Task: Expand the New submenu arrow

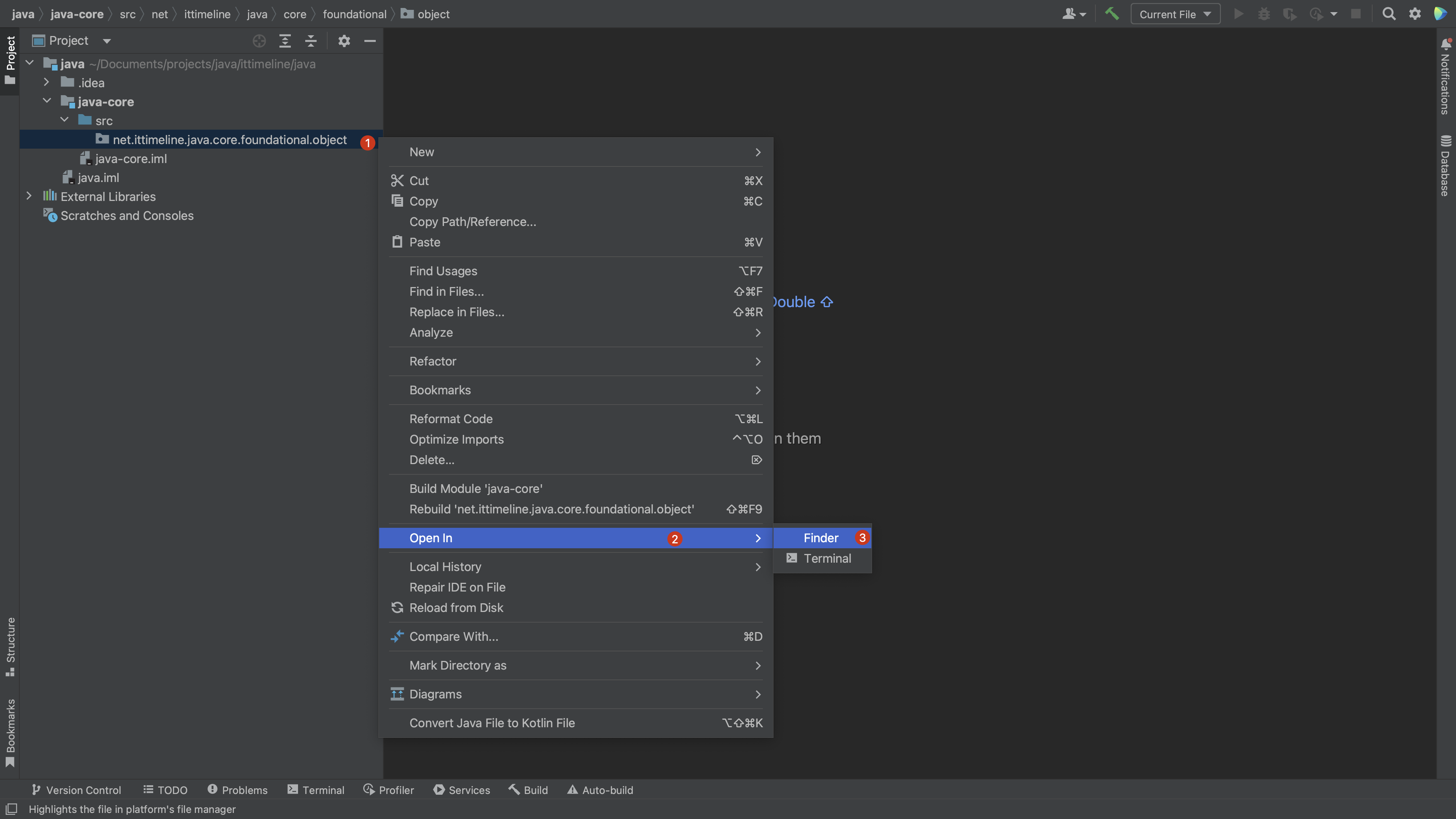Action: (x=759, y=151)
